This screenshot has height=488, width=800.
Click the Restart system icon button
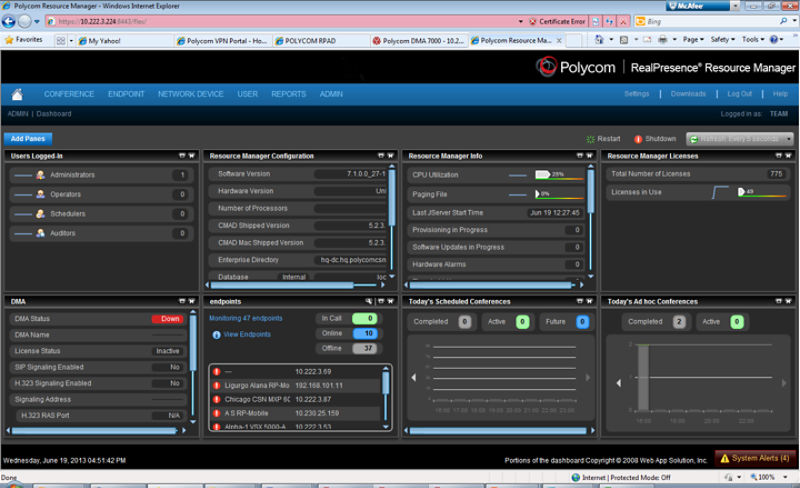pos(590,139)
